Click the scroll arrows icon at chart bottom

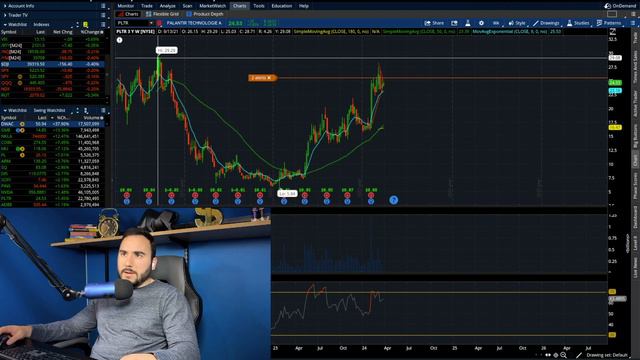pyautogui.click(x=548, y=356)
